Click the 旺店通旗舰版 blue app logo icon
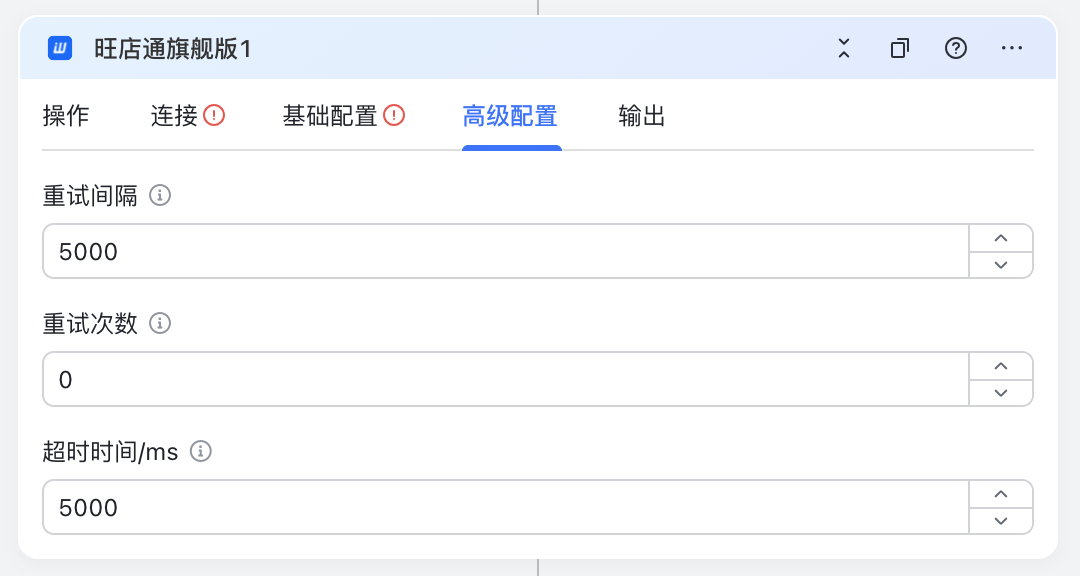Screen dimensions: 1080x576 point(60,48)
